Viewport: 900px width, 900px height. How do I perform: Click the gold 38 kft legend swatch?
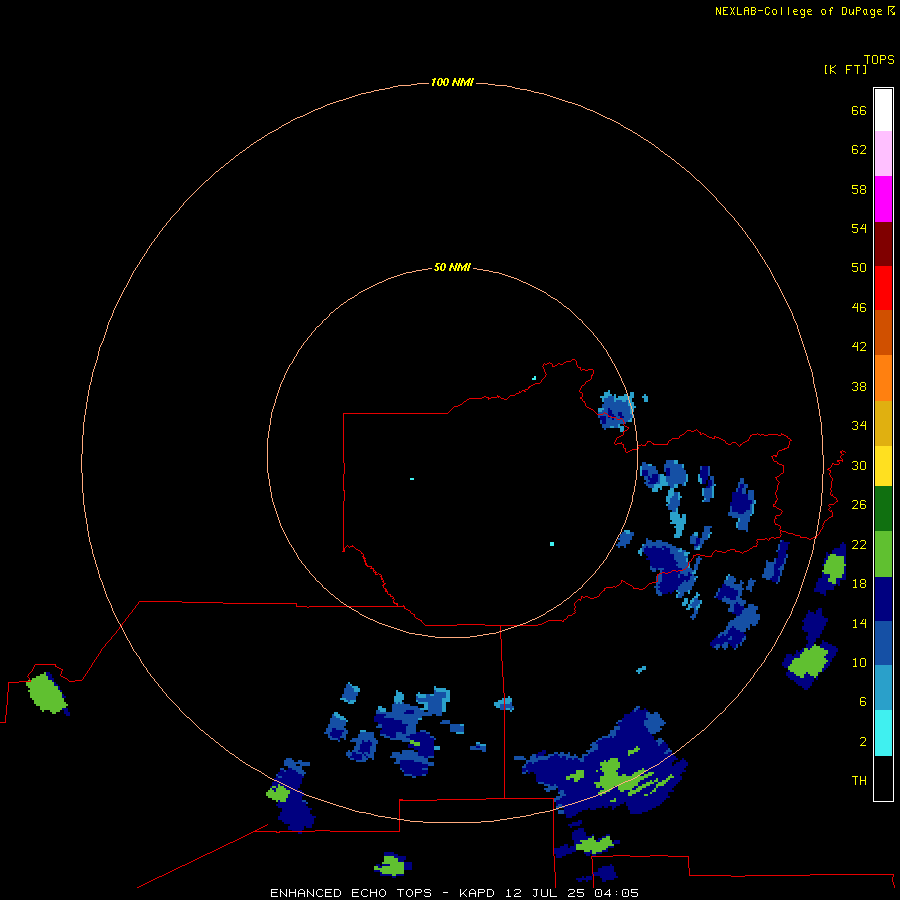(883, 422)
